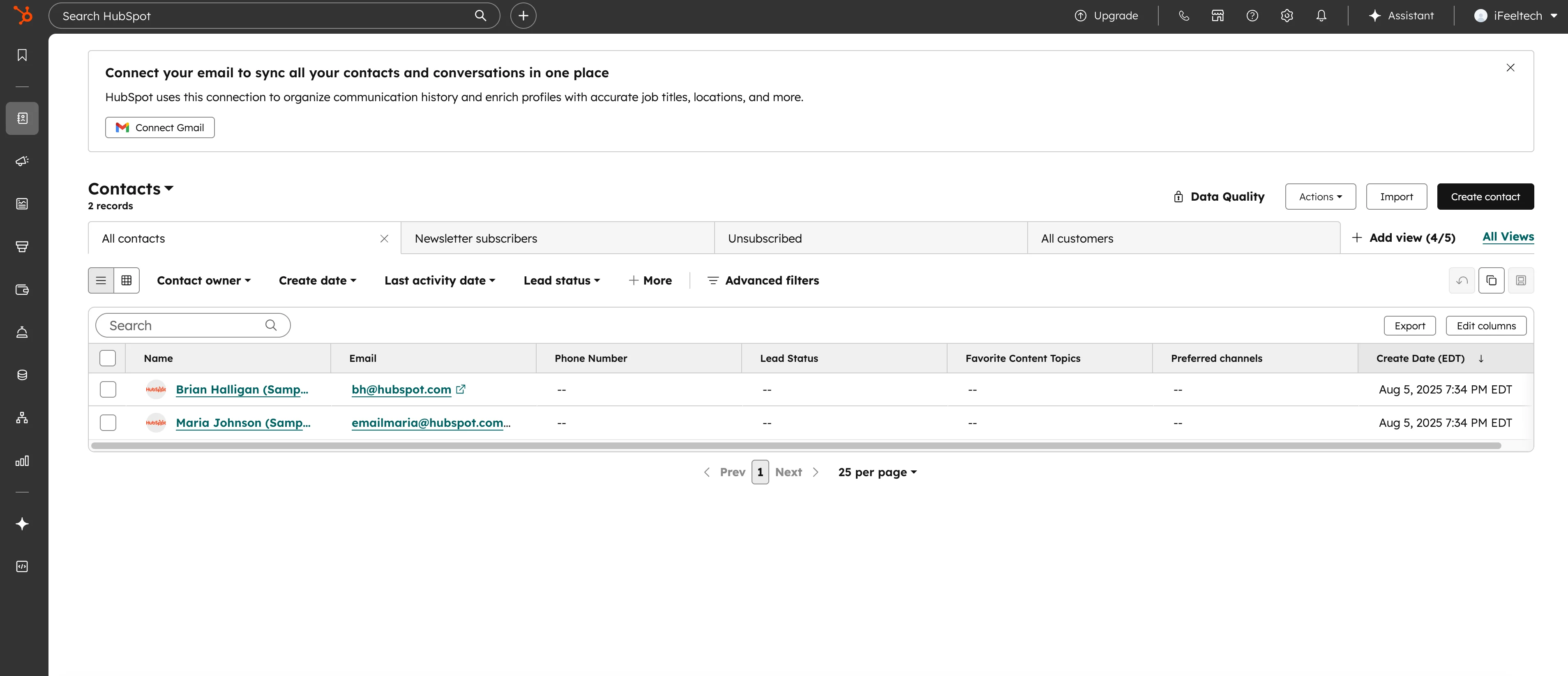The width and height of the screenshot is (1568, 676).
Task: Click the marketing megaphone sidebar icon
Action: pyautogui.click(x=22, y=161)
